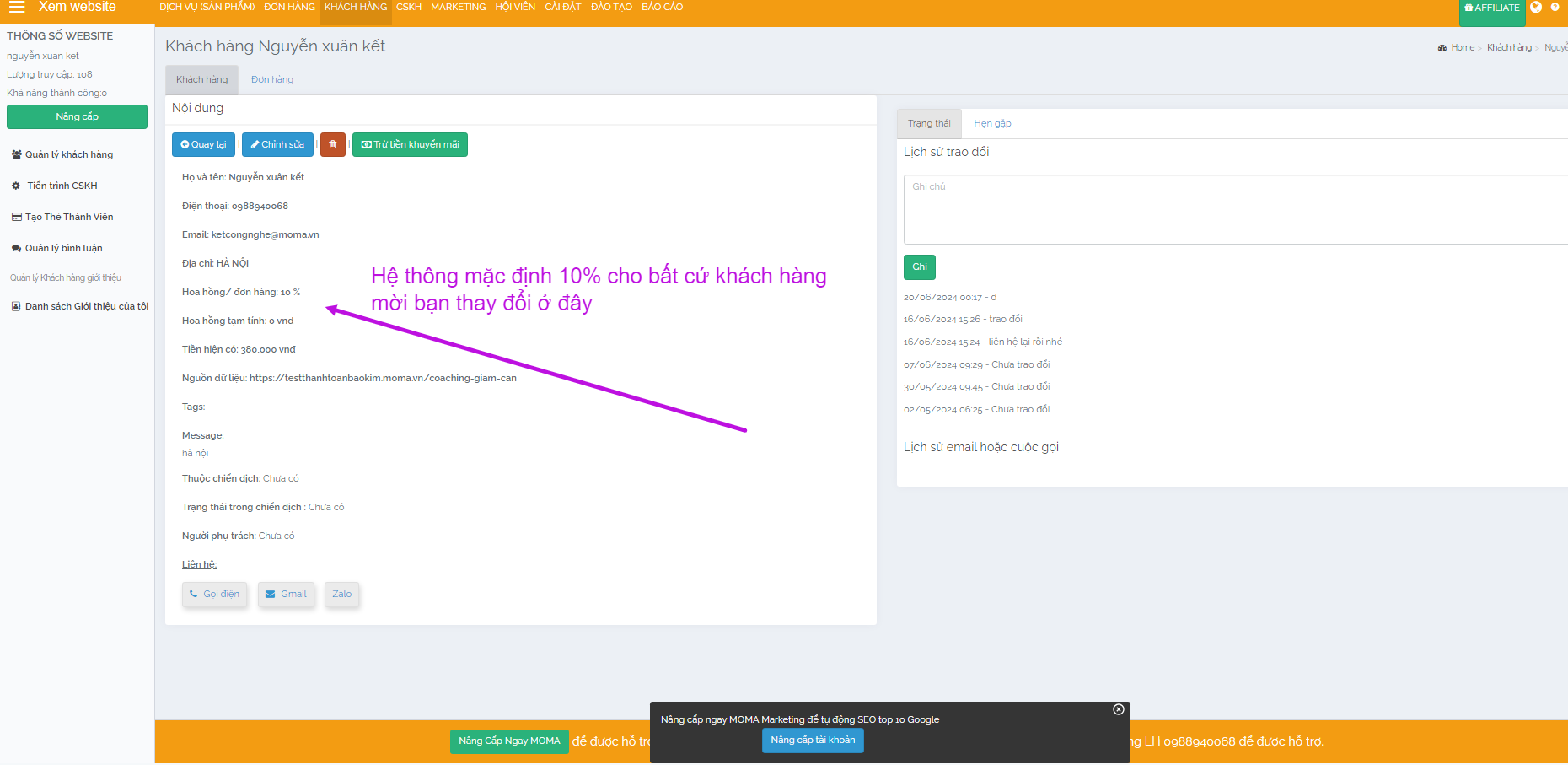This screenshot has width=1568, height=765.
Task: Click the Quay lại back button
Action: [204, 144]
